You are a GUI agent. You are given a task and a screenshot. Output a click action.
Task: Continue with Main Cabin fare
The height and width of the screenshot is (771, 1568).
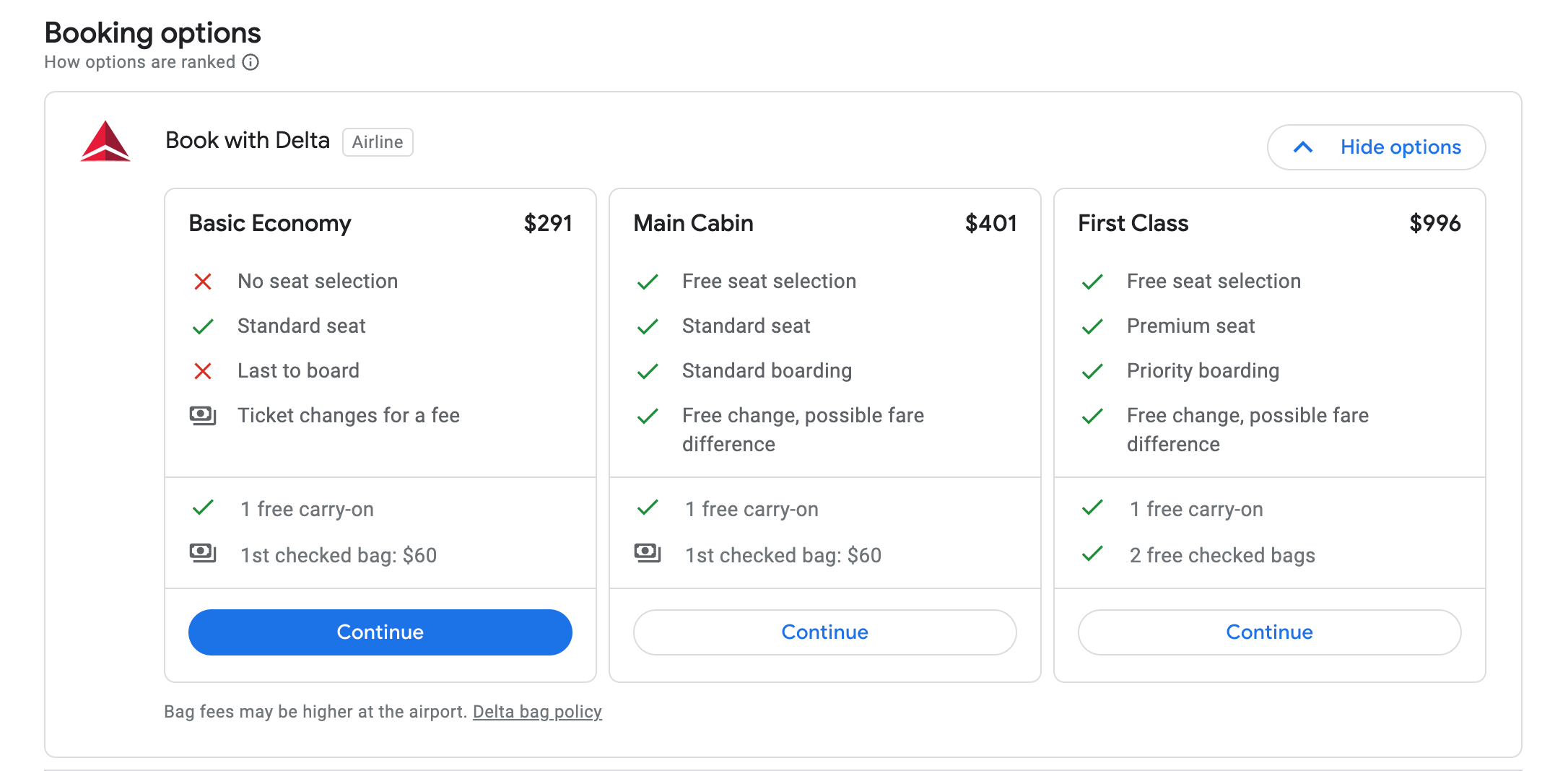pyautogui.click(x=824, y=632)
